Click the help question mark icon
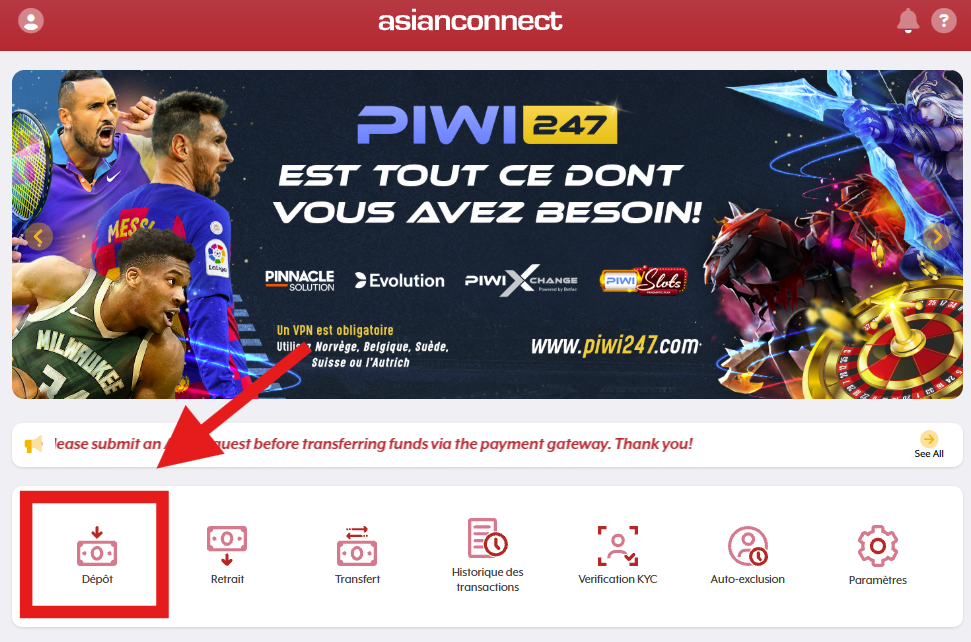 (944, 20)
